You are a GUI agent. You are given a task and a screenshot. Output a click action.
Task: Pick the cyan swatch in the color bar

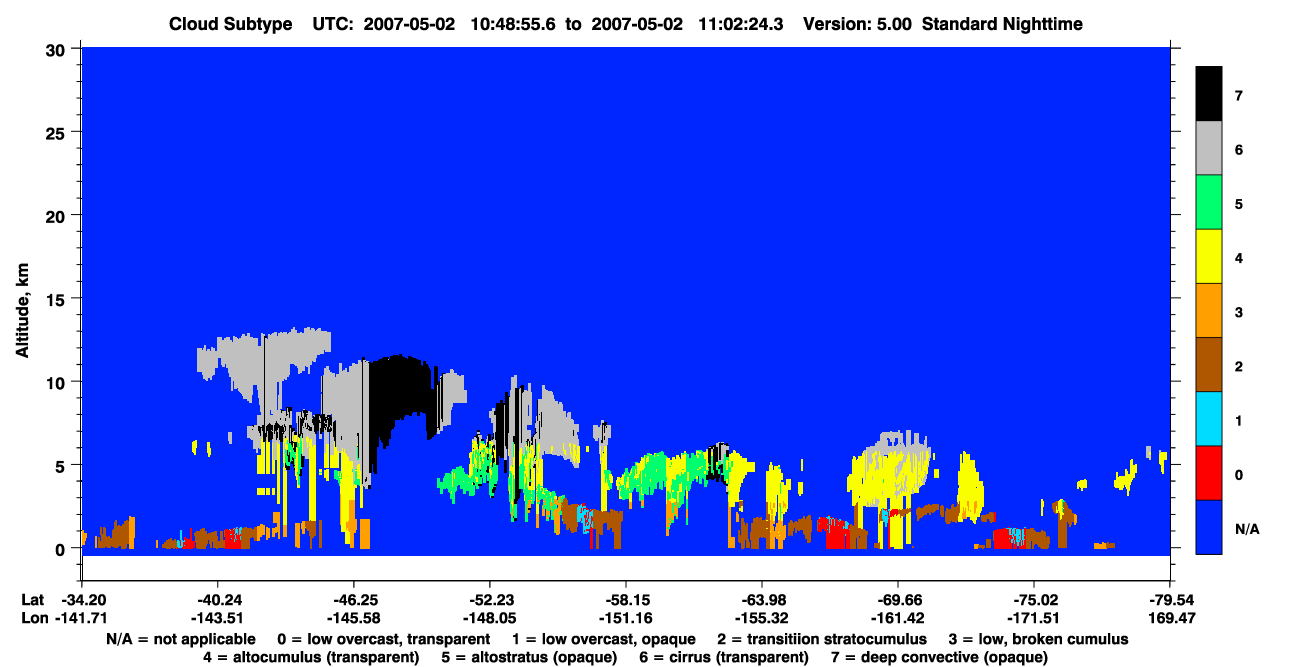tap(1209, 419)
